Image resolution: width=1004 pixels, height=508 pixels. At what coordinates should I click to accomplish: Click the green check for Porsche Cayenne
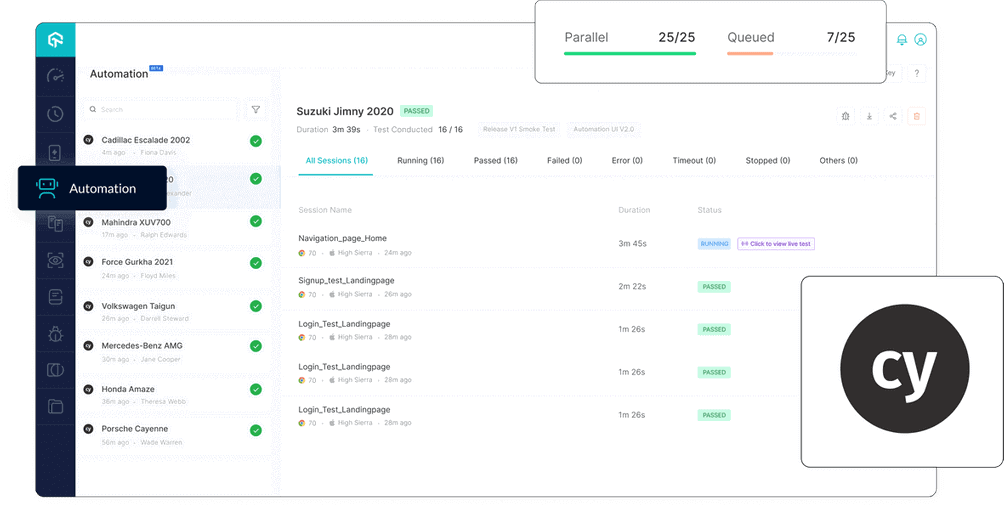255,430
